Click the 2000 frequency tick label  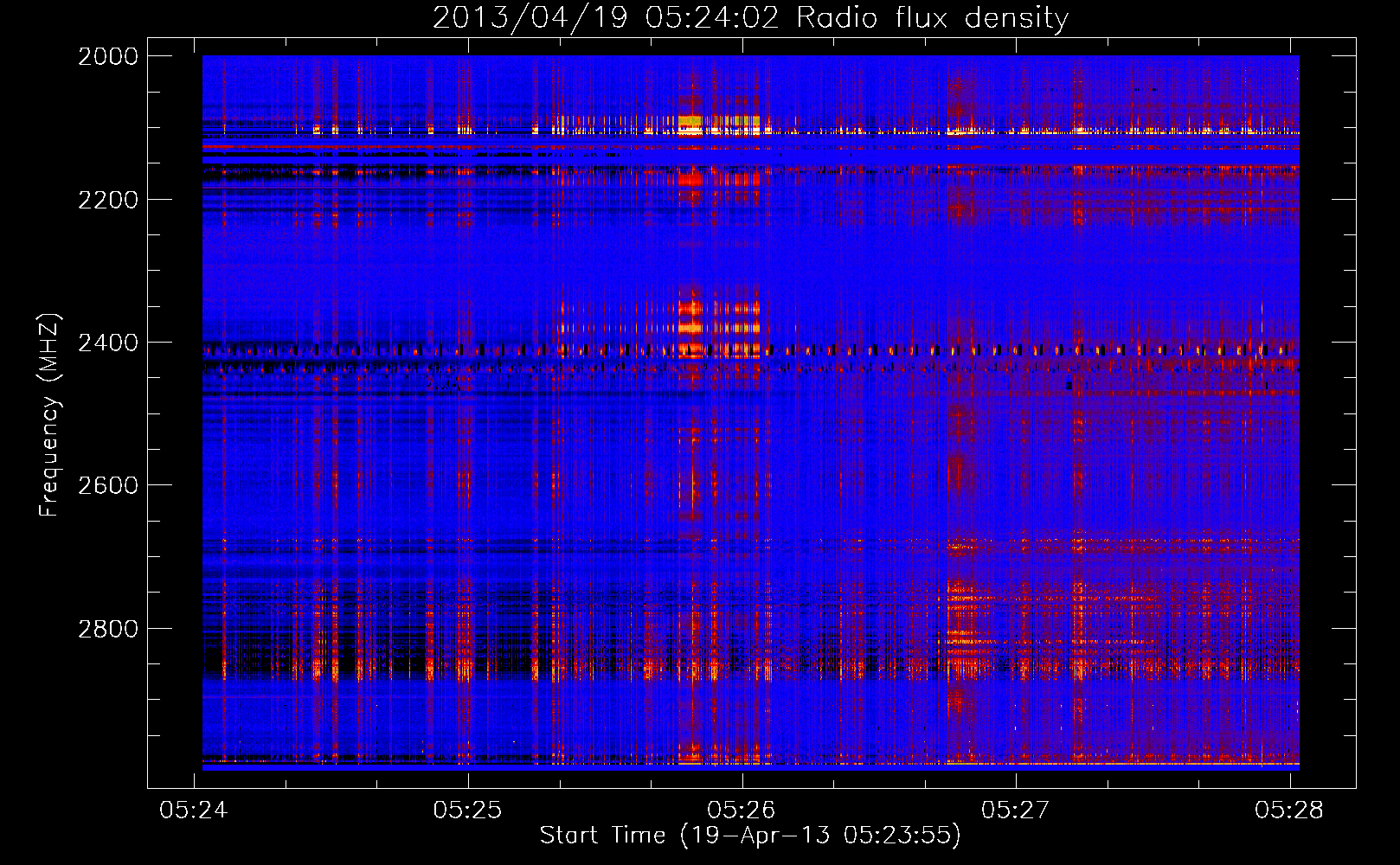108,56
